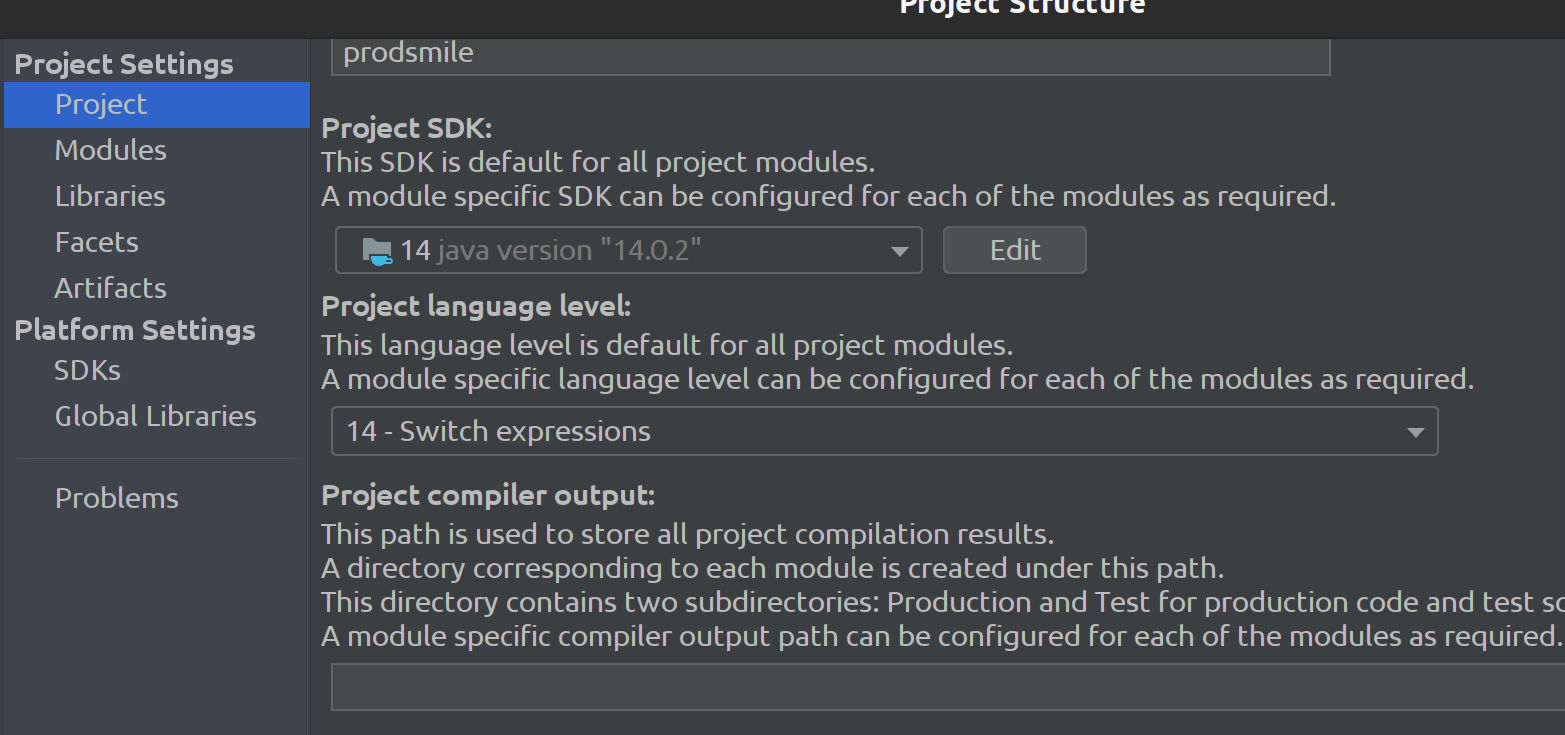Click the project name field 'prodsmile'
This screenshot has height=735, width=1565.
[830, 55]
